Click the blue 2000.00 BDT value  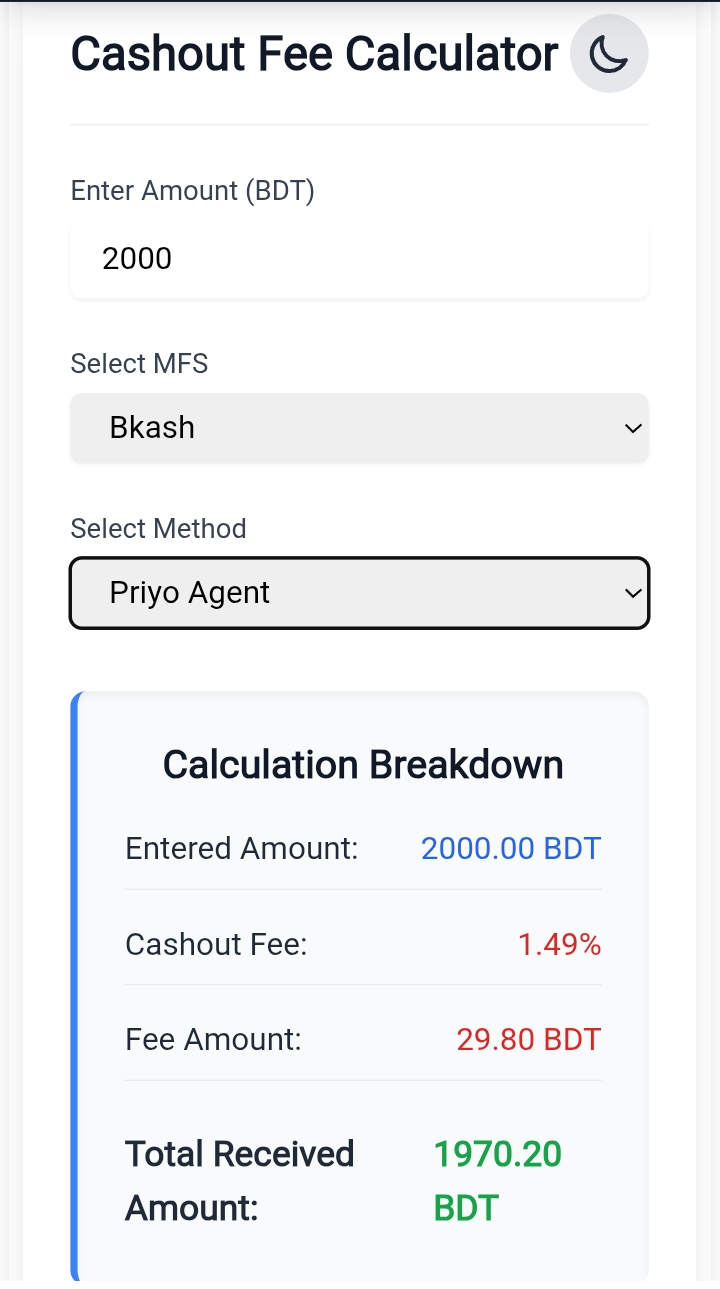point(511,849)
